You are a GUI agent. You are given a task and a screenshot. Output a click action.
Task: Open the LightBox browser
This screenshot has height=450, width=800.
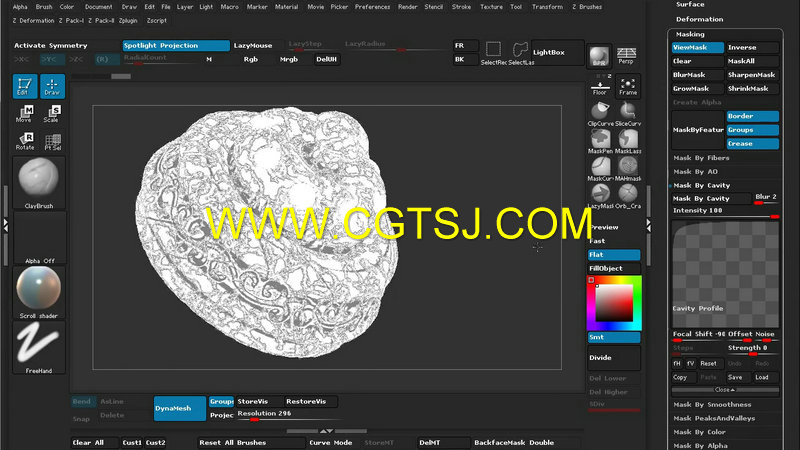click(557, 52)
